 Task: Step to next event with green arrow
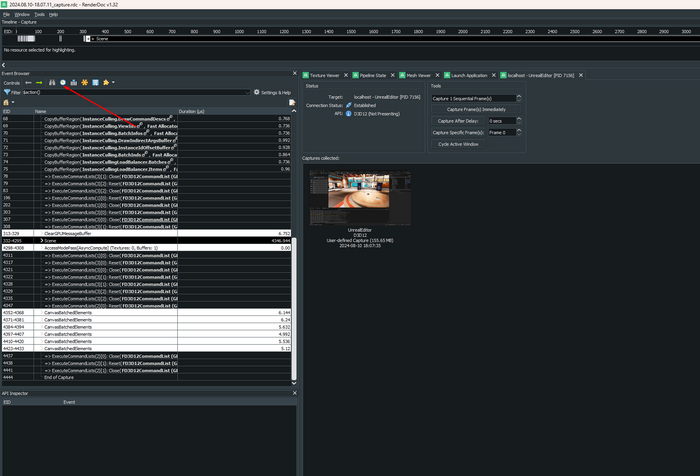[x=39, y=82]
